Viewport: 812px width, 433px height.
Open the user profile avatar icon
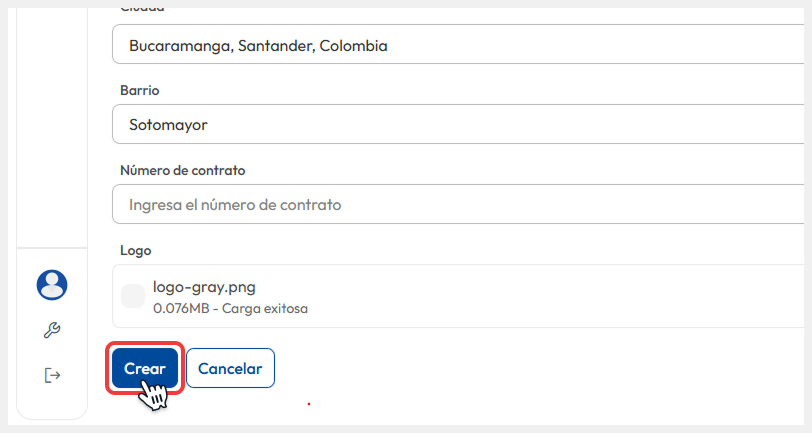coord(52,285)
